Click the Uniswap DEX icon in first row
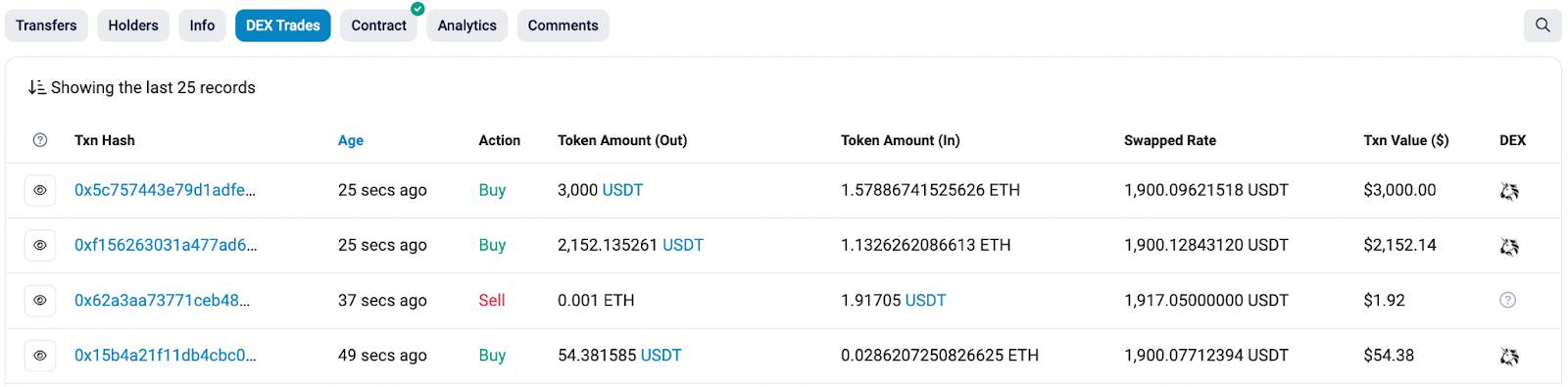The image size is (1568, 387). click(x=1509, y=191)
